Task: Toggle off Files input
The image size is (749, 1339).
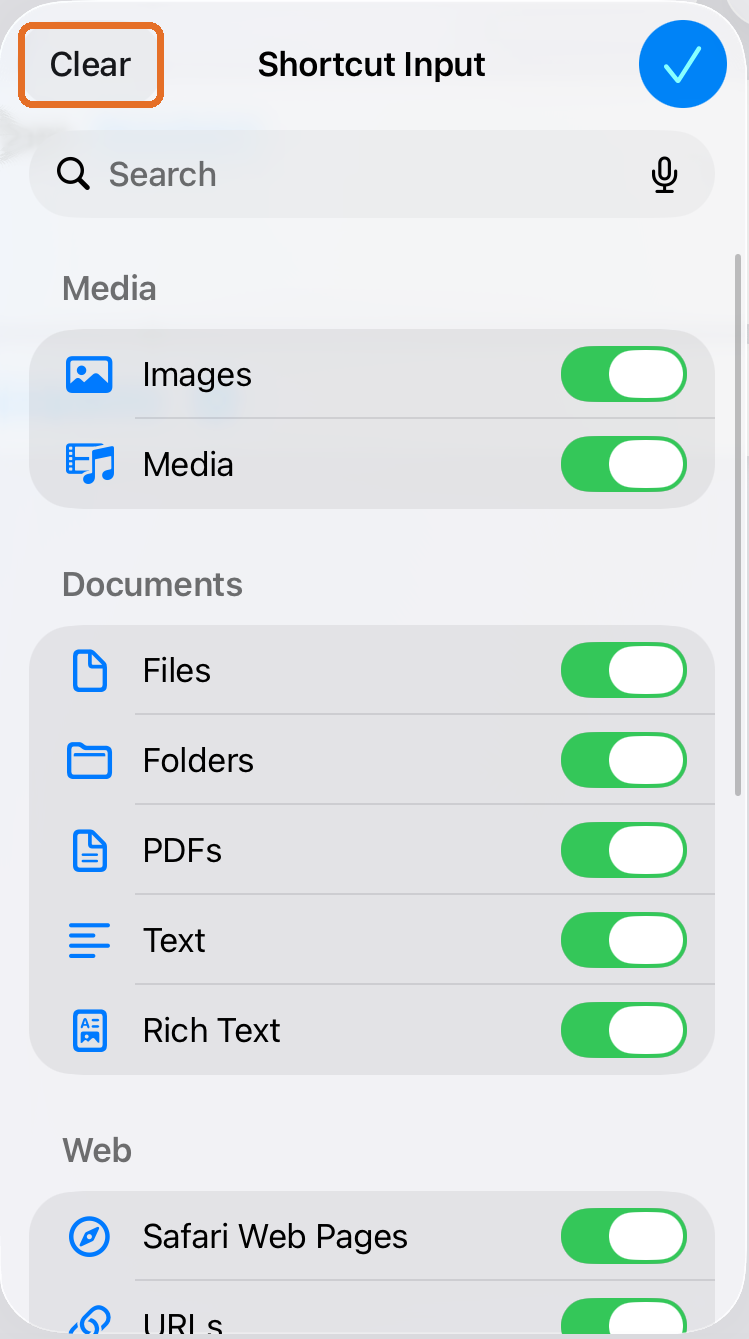Action: pos(624,670)
